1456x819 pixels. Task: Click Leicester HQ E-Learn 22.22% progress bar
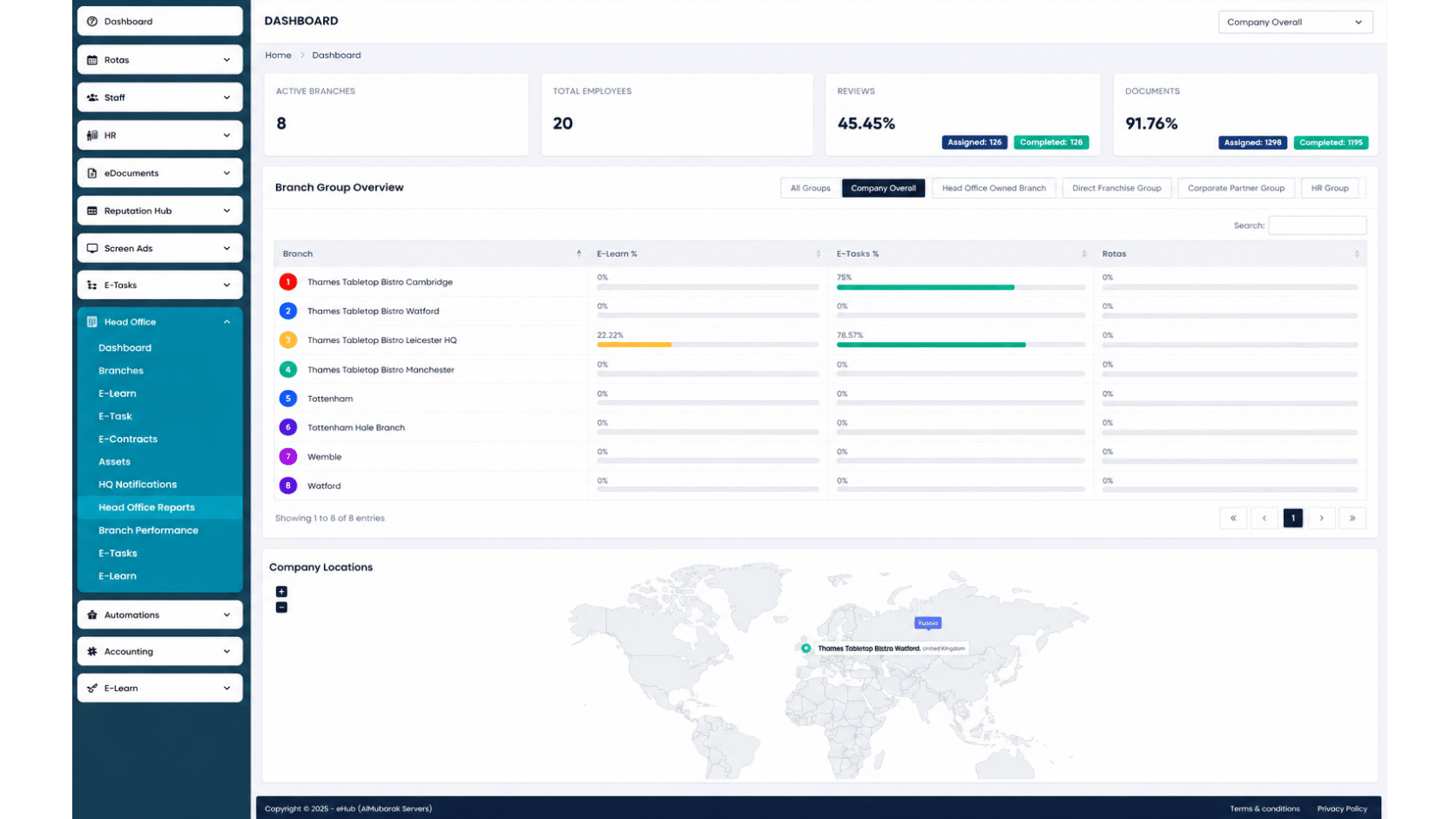click(708, 345)
